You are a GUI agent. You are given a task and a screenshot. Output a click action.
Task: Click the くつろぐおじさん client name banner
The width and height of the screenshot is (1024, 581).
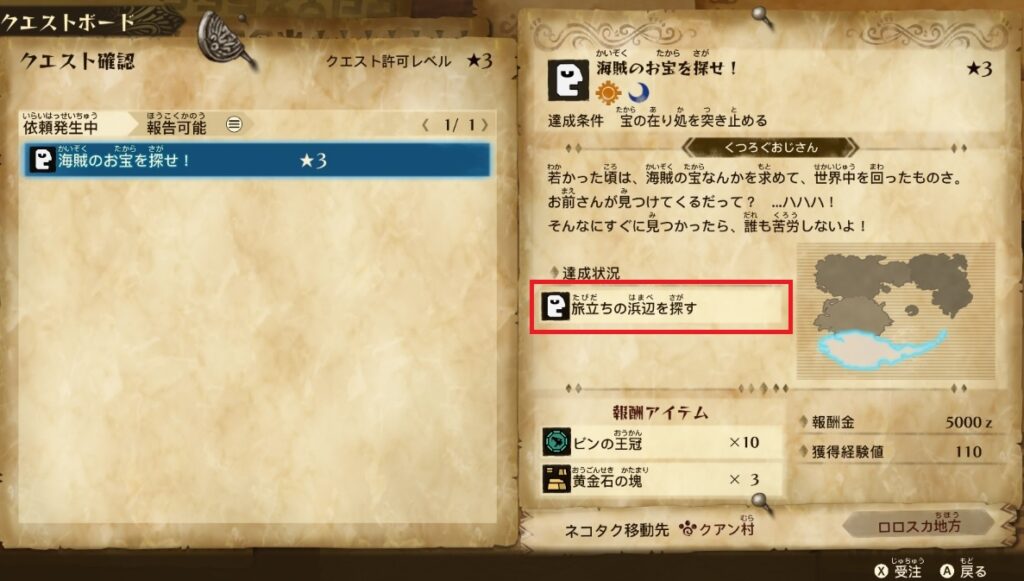pos(770,148)
